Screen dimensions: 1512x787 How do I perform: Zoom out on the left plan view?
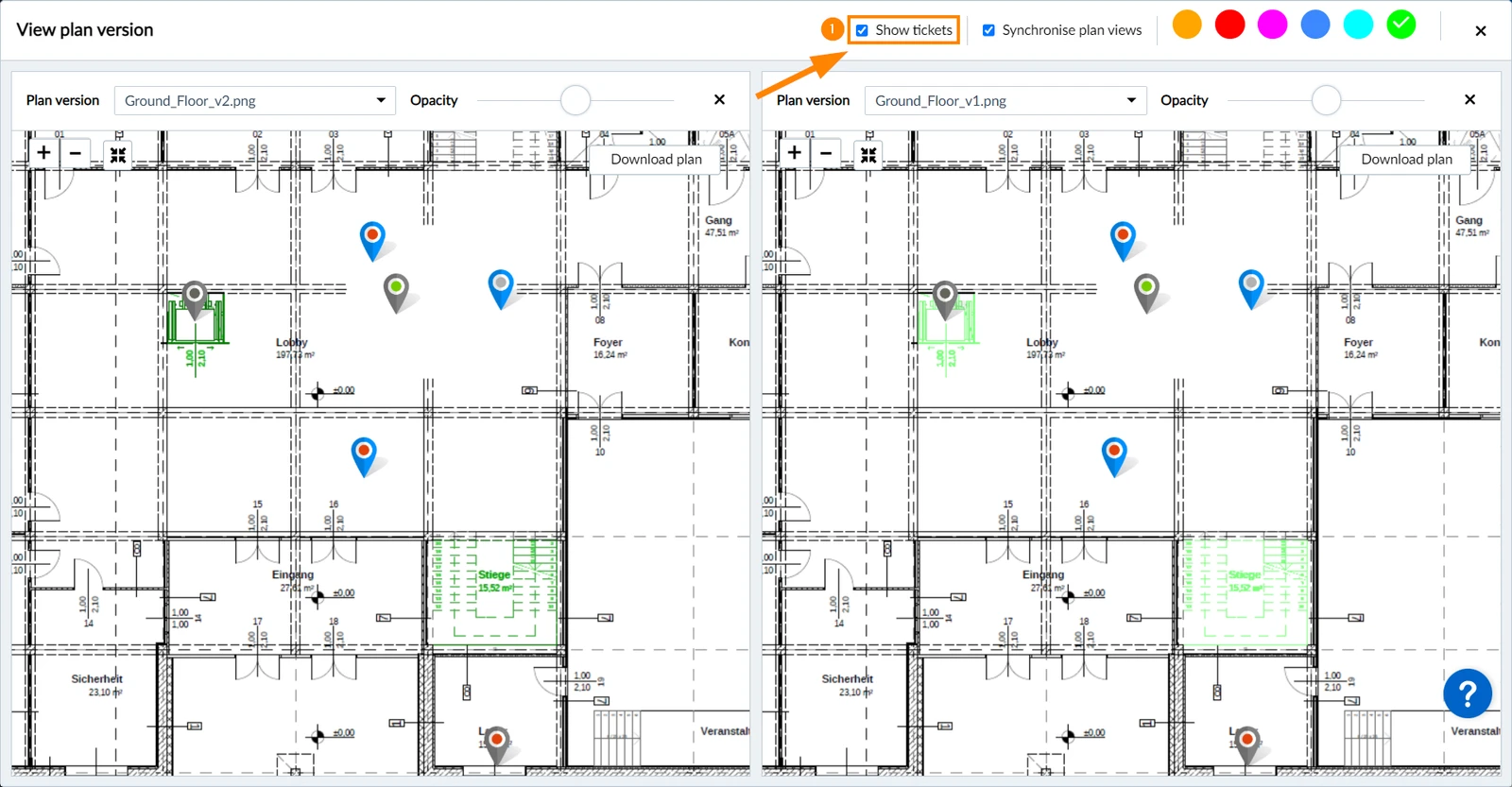click(76, 153)
